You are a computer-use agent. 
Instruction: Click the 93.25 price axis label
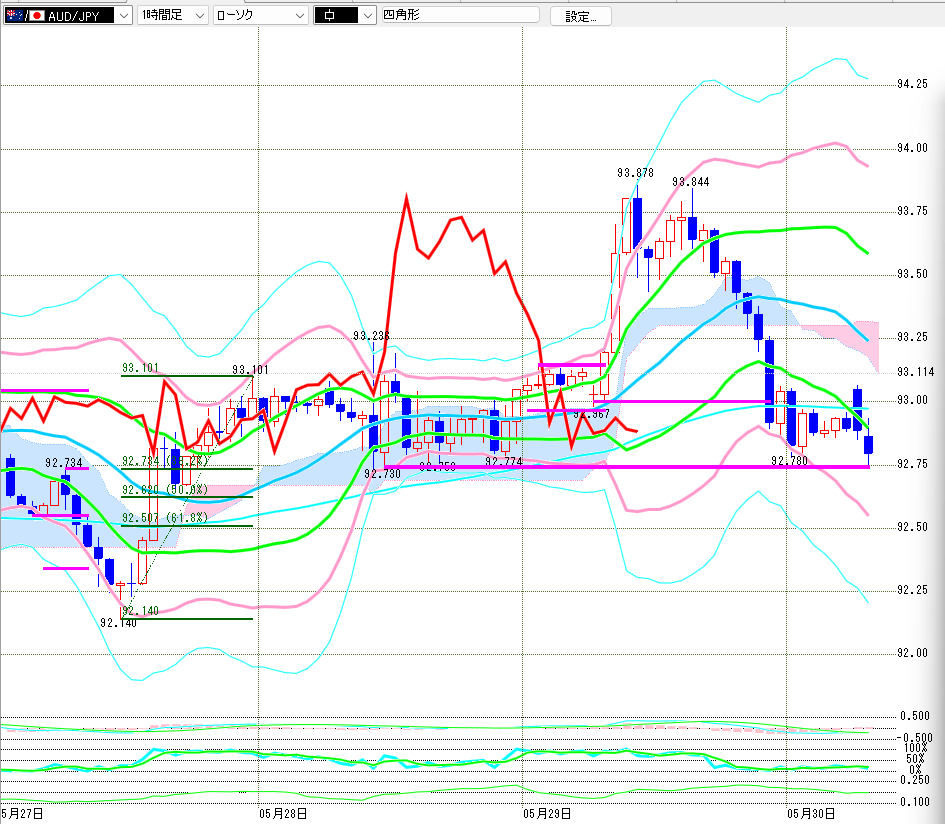tap(912, 336)
